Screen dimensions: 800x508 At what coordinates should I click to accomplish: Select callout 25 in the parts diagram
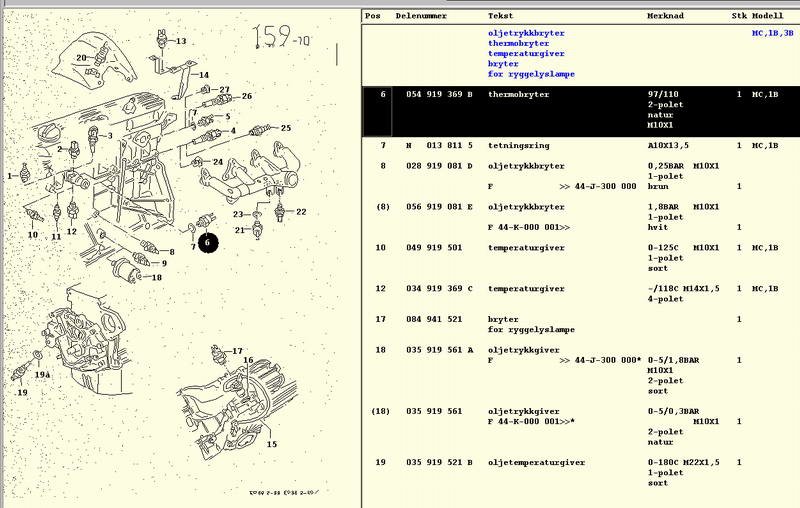285,128
